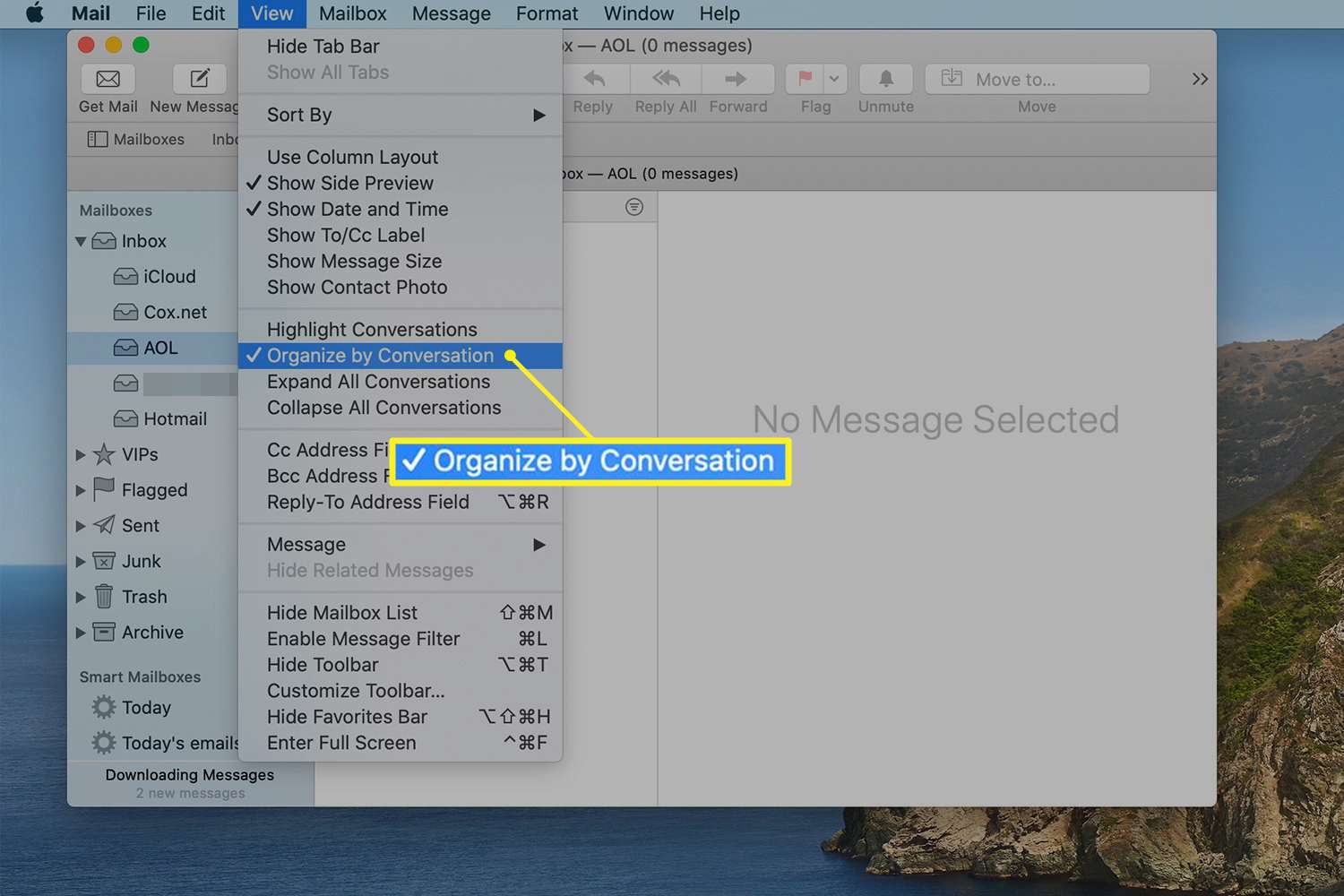This screenshot has width=1344, height=896.
Task: Click the red Flag icon
Action: coord(805,79)
